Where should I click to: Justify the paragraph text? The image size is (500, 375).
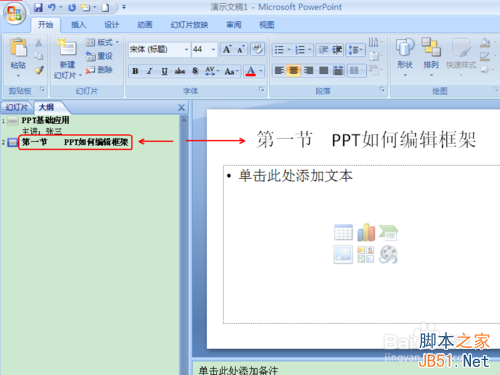(323, 70)
